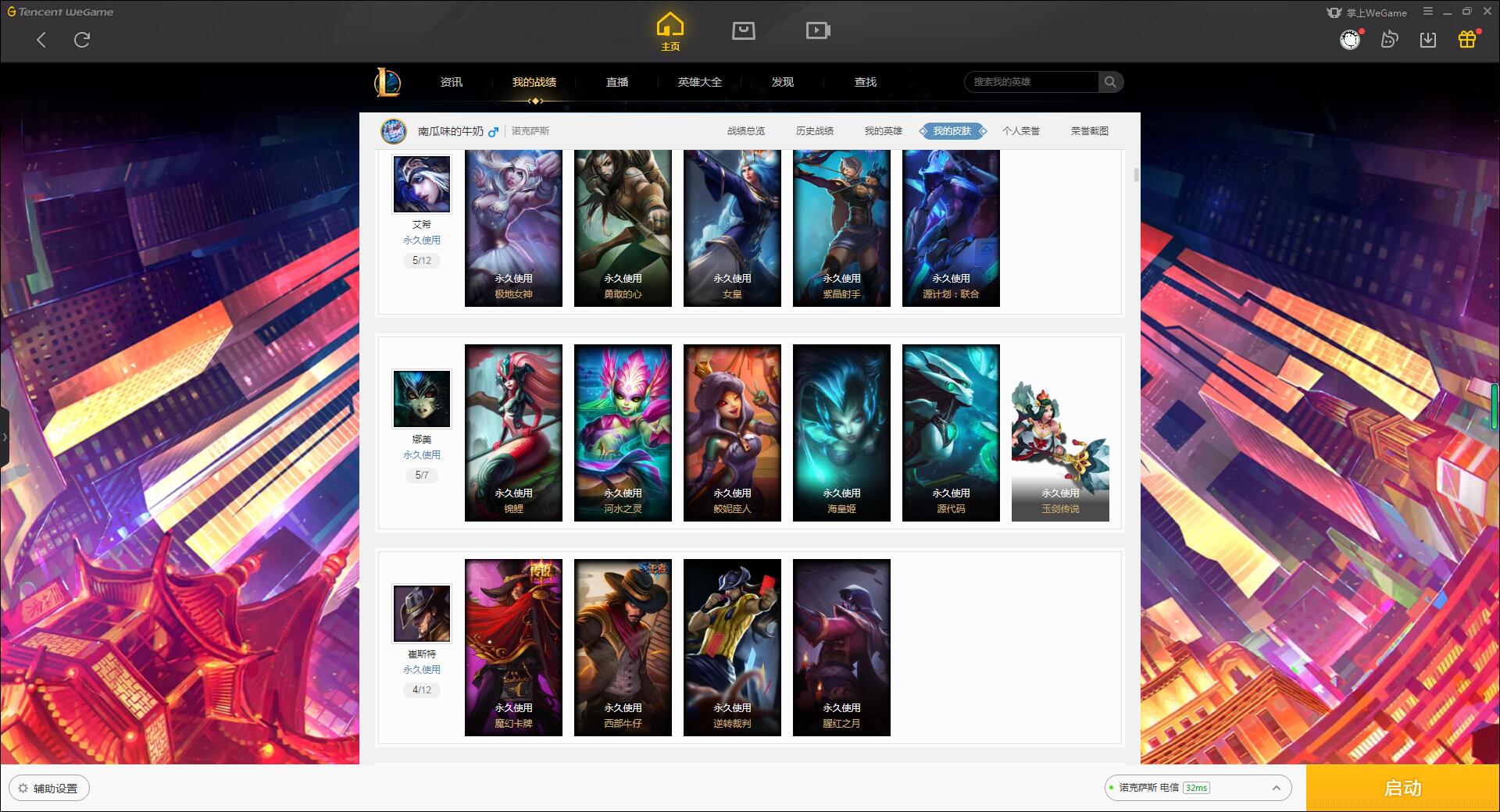1500x812 pixels.
Task: Open the 掌上WeGame link
Action: [x=1366, y=12]
